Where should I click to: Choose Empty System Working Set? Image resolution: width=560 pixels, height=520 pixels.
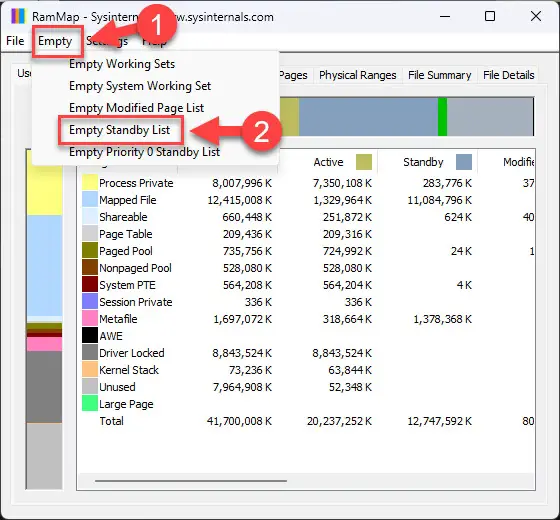(140, 86)
